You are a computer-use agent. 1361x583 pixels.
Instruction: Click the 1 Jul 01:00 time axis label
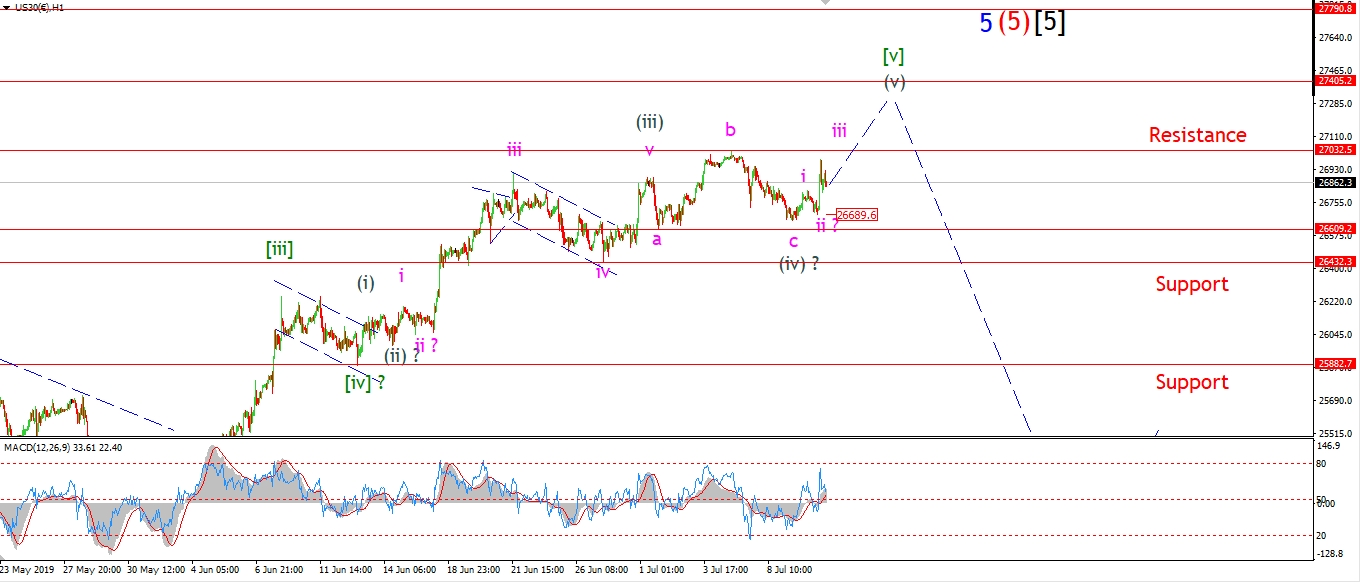[662, 570]
